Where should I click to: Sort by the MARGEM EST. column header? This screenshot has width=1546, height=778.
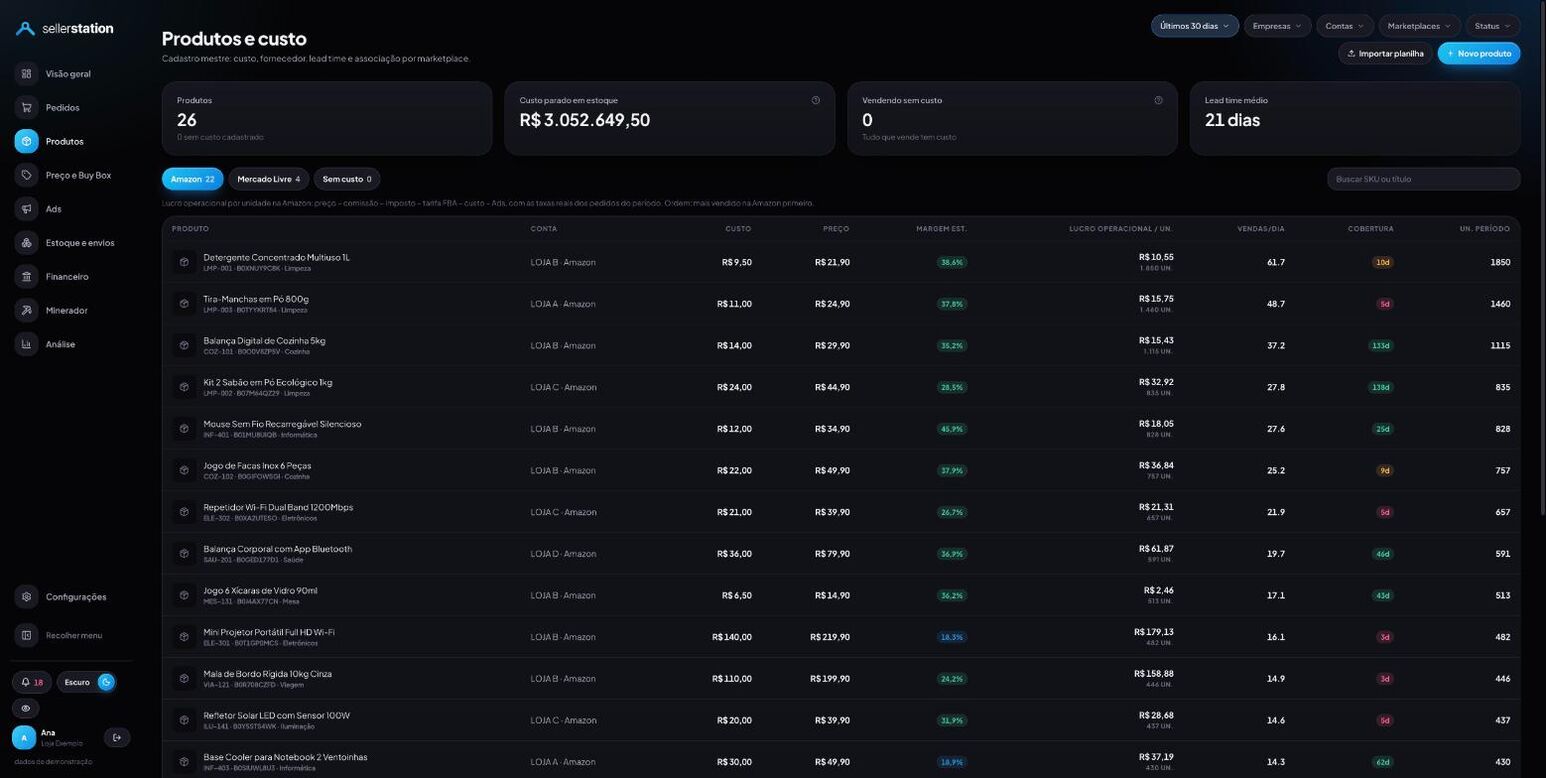941,229
